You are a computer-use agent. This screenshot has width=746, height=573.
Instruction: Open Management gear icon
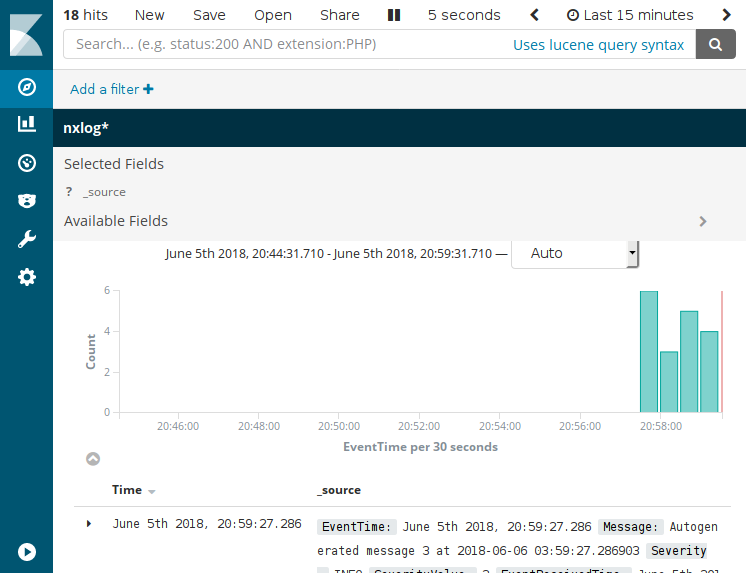pos(27,277)
